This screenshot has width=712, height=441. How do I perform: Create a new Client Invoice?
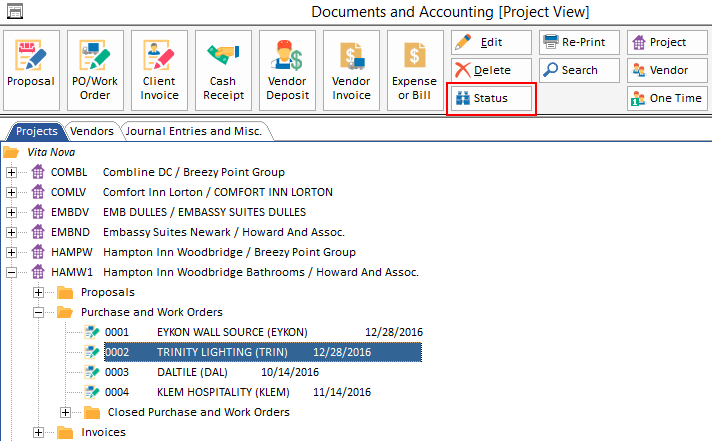(x=159, y=69)
